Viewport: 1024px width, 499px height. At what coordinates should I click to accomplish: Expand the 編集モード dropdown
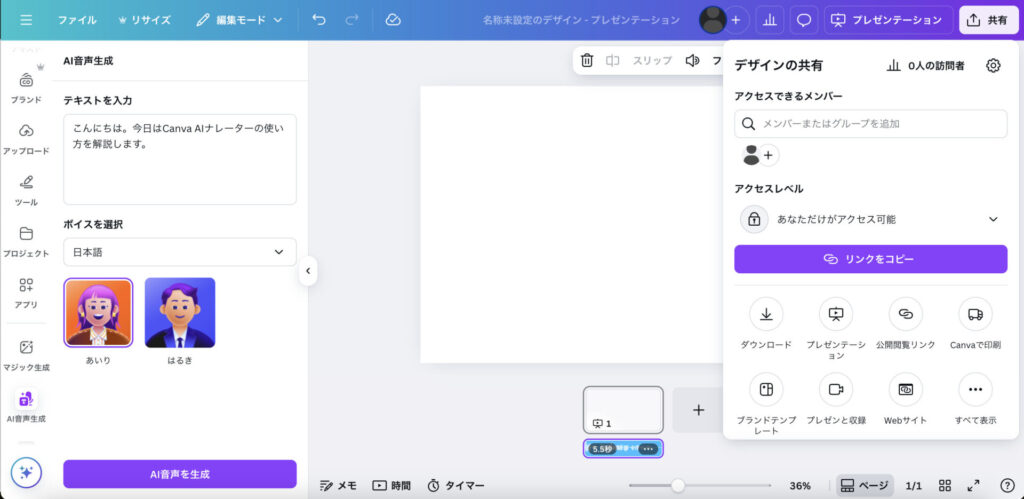point(239,20)
